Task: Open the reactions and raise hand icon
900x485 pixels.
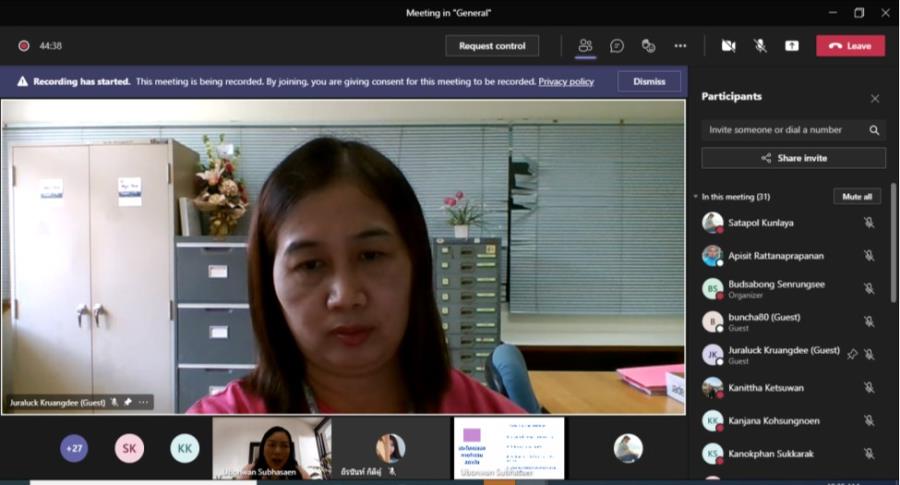Action: [648, 46]
